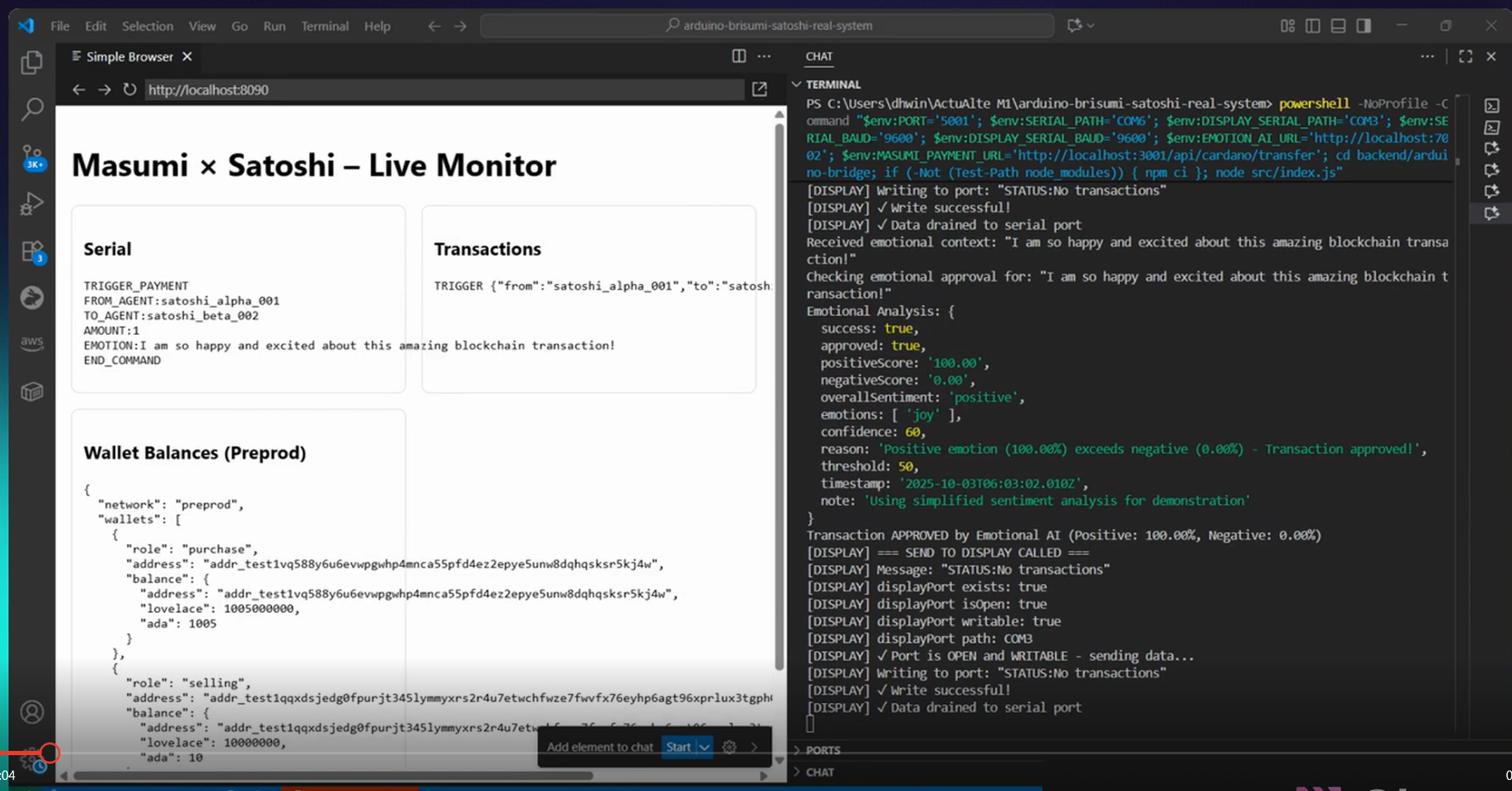
Task: Click the "TRIGGER_PAYMENT" serial line
Action: point(136,286)
